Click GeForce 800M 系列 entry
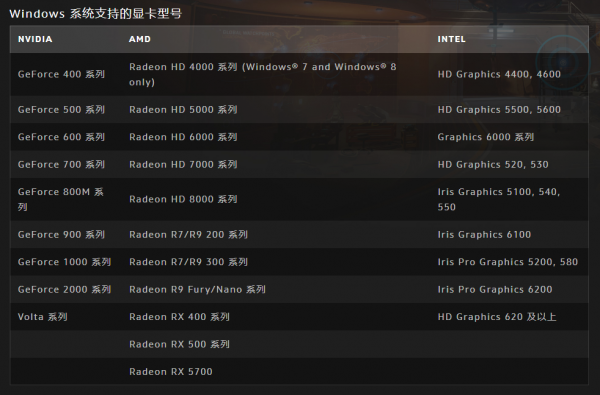The image size is (600, 395). [61, 199]
